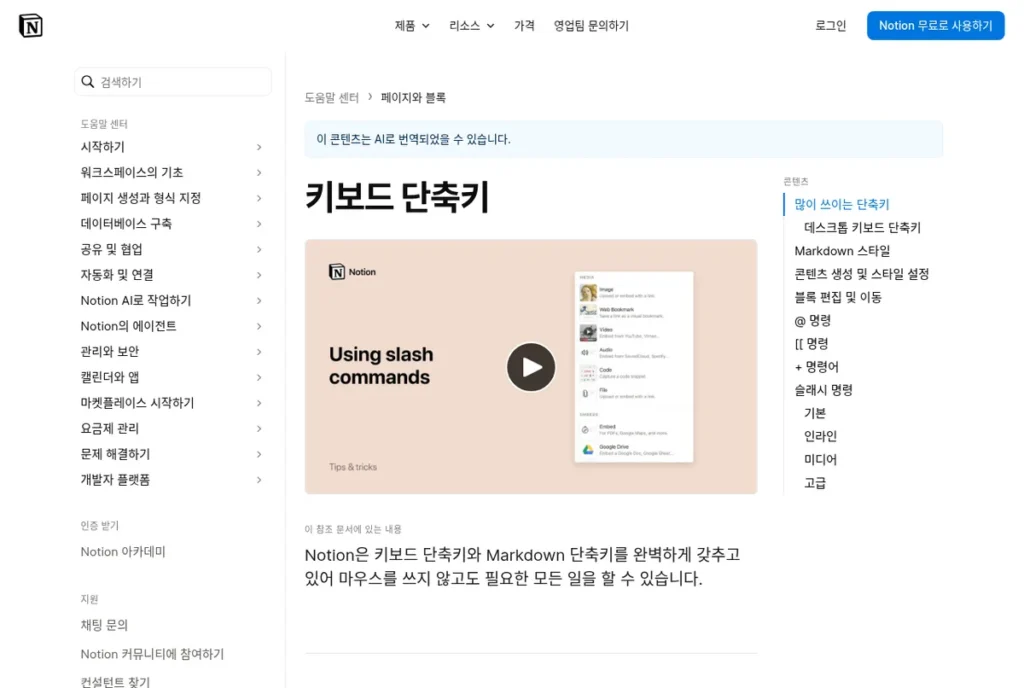Click the AI translation notice banner

(x=624, y=139)
